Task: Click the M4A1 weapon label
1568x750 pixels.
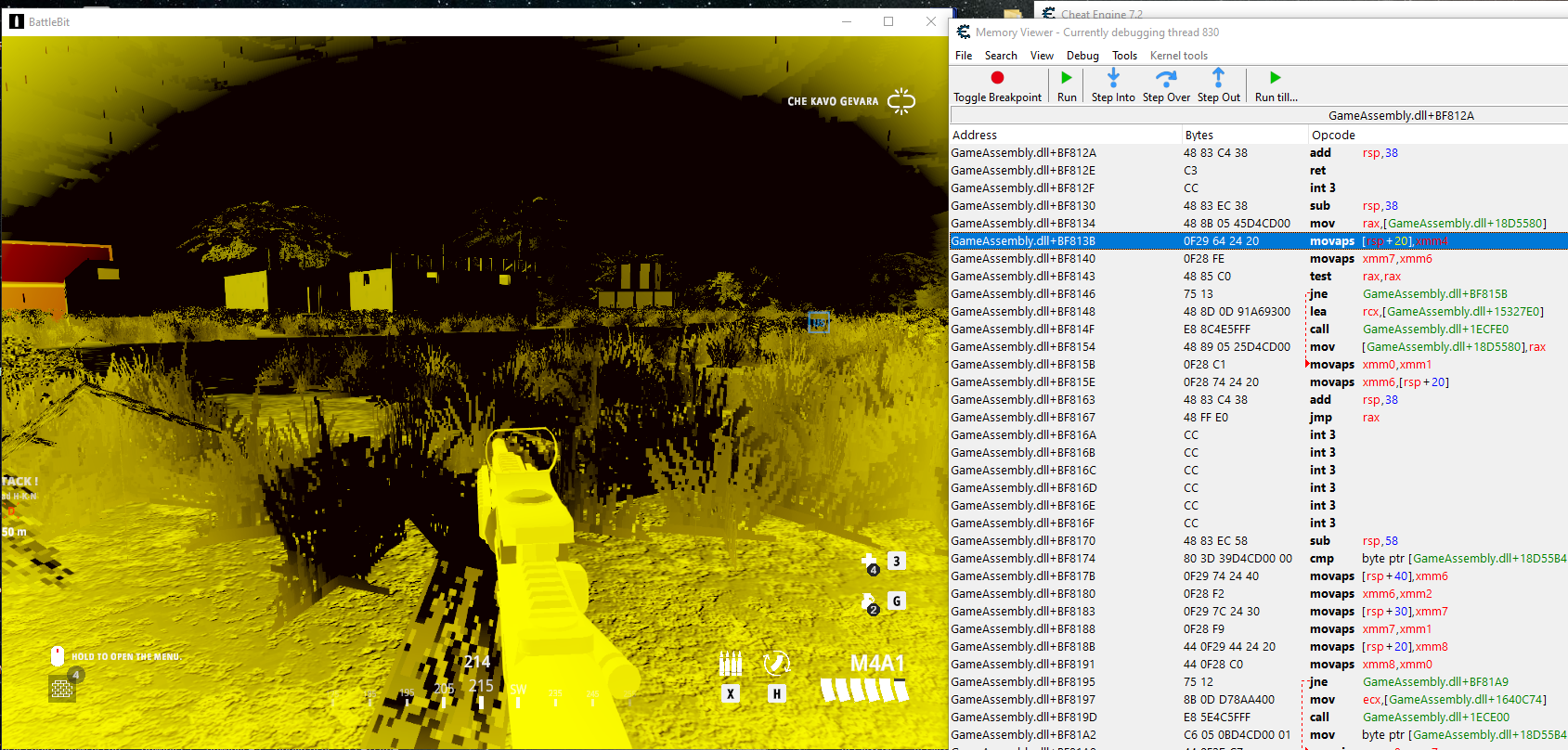Action: click(x=877, y=664)
